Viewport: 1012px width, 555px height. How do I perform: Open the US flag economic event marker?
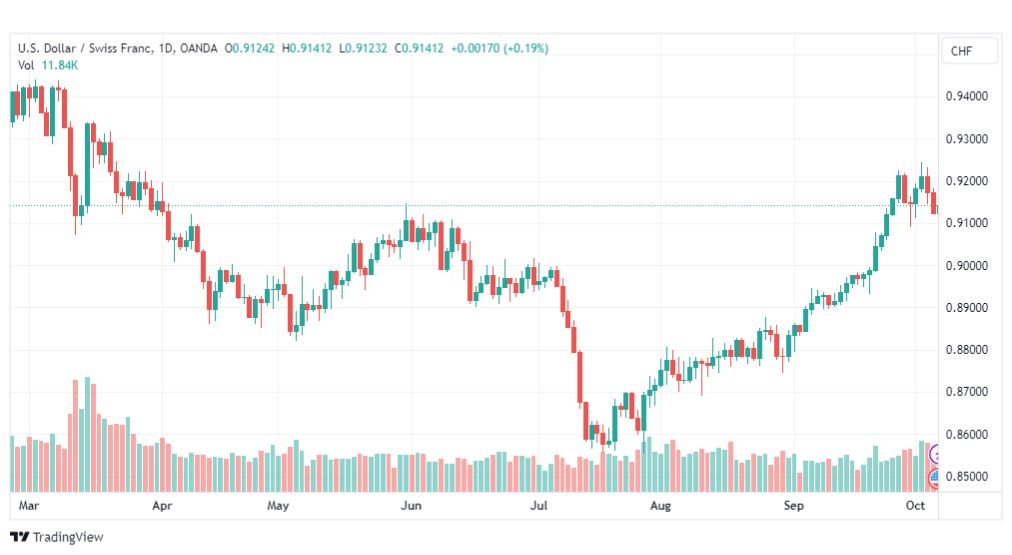(934, 478)
